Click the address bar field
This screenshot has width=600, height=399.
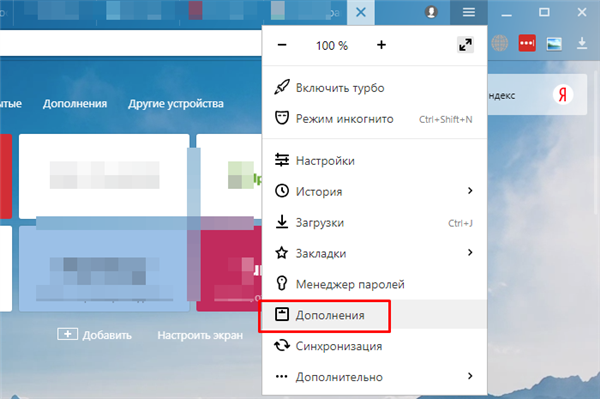pos(131,43)
